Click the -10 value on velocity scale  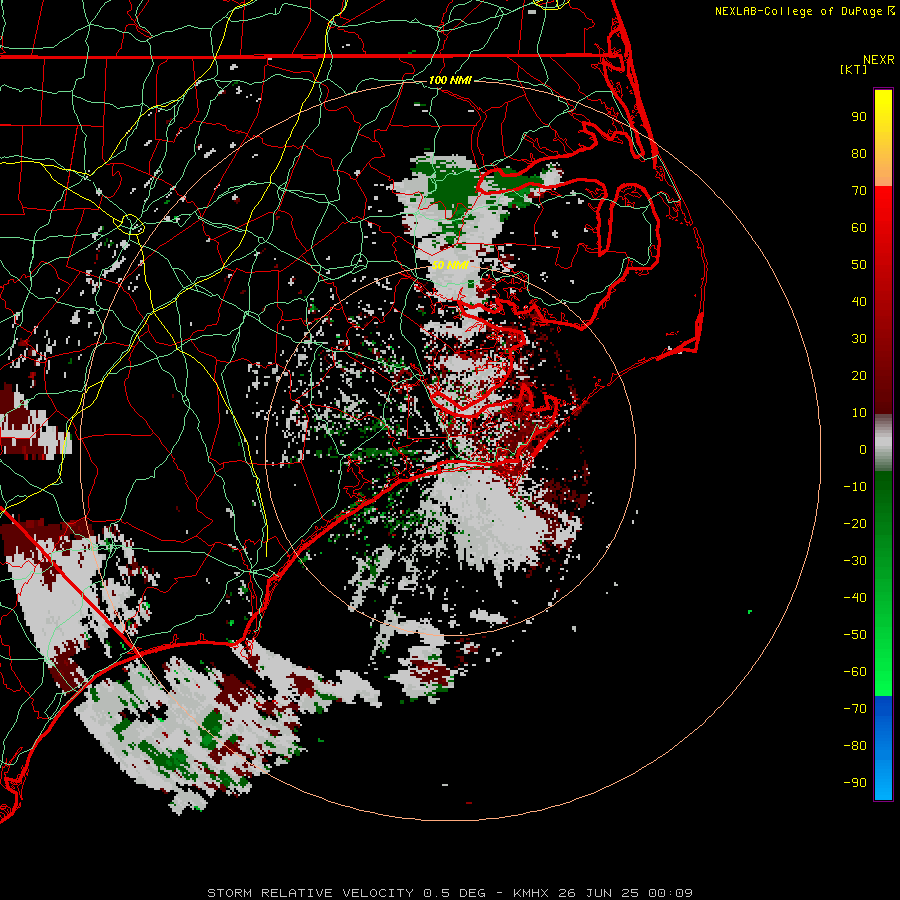pos(855,487)
